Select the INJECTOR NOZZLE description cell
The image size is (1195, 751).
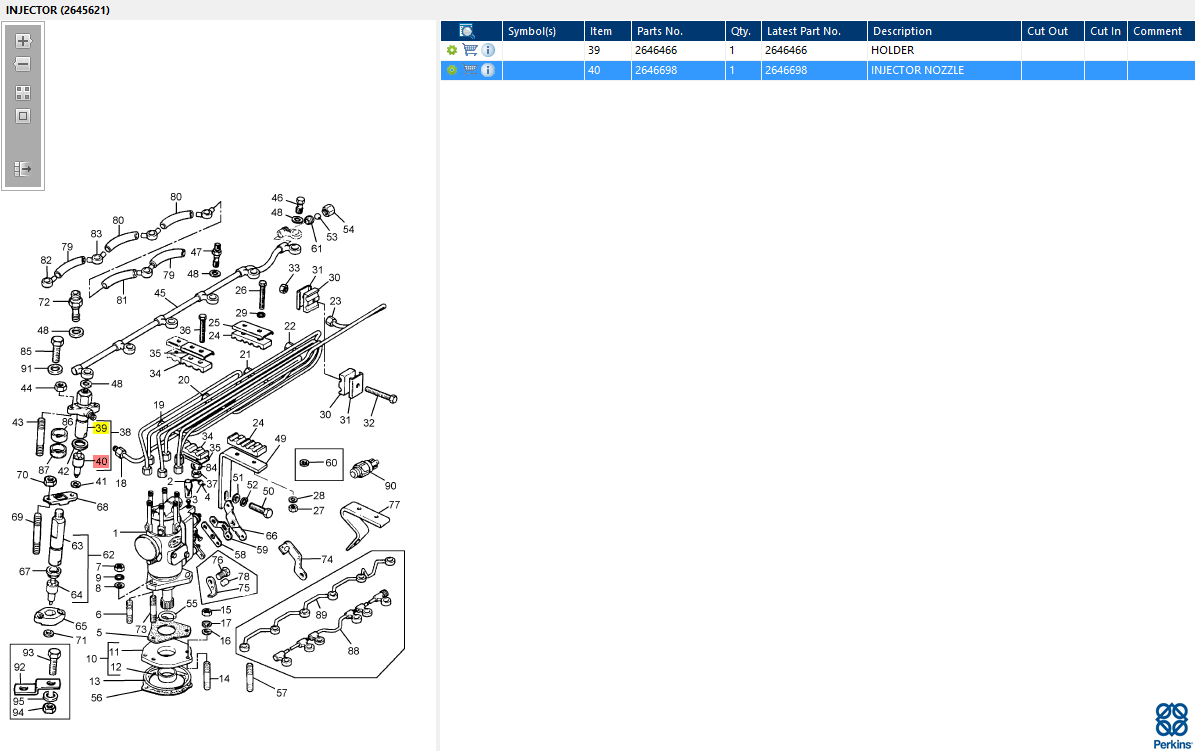[944, 70]
